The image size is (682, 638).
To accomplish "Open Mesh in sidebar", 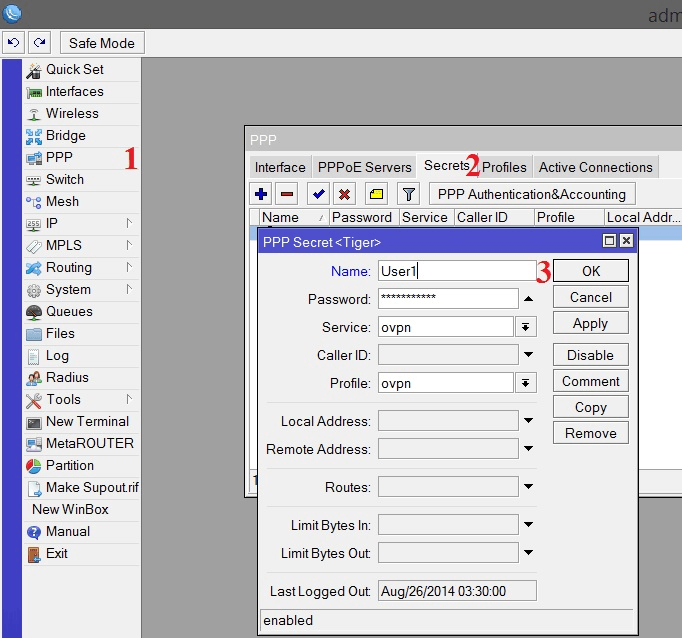I will pos(82,201).
